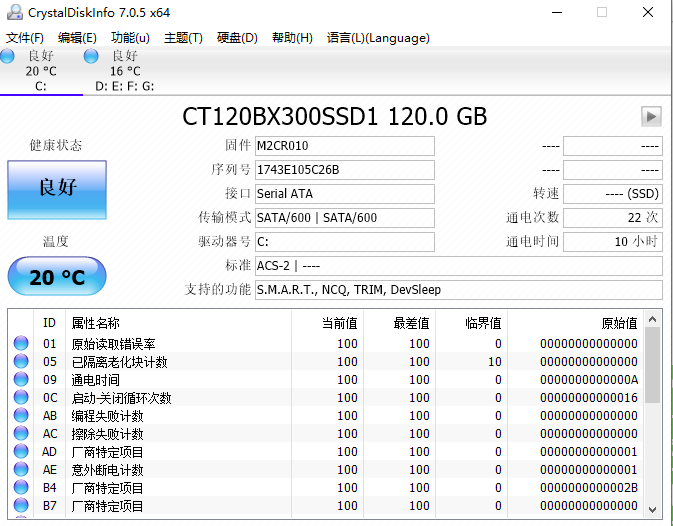Click the next disk arrow button

(x=651, y=116)
